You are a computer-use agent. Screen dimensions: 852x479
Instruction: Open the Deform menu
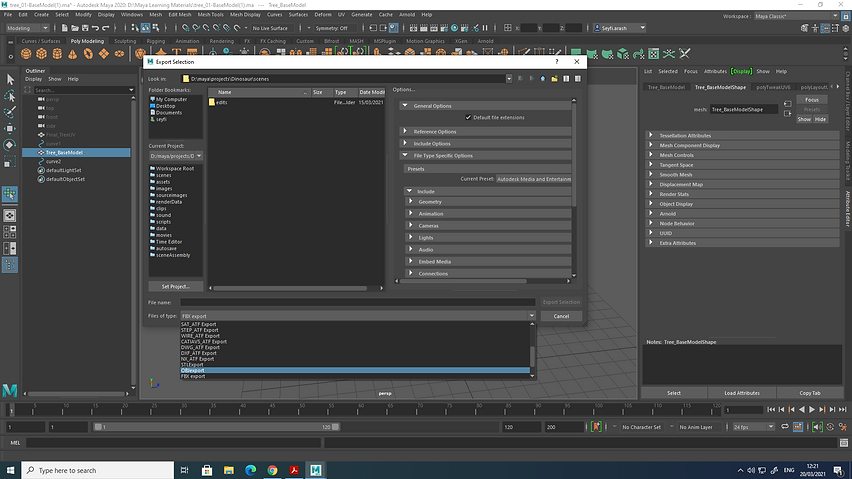pyautogui.click(x=323, y=15)
